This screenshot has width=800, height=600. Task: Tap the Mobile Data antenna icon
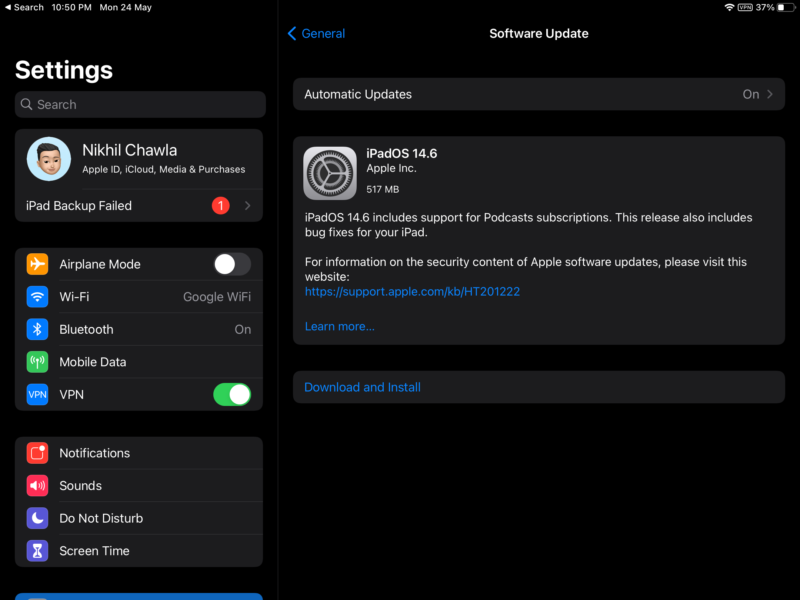point(37,362)
